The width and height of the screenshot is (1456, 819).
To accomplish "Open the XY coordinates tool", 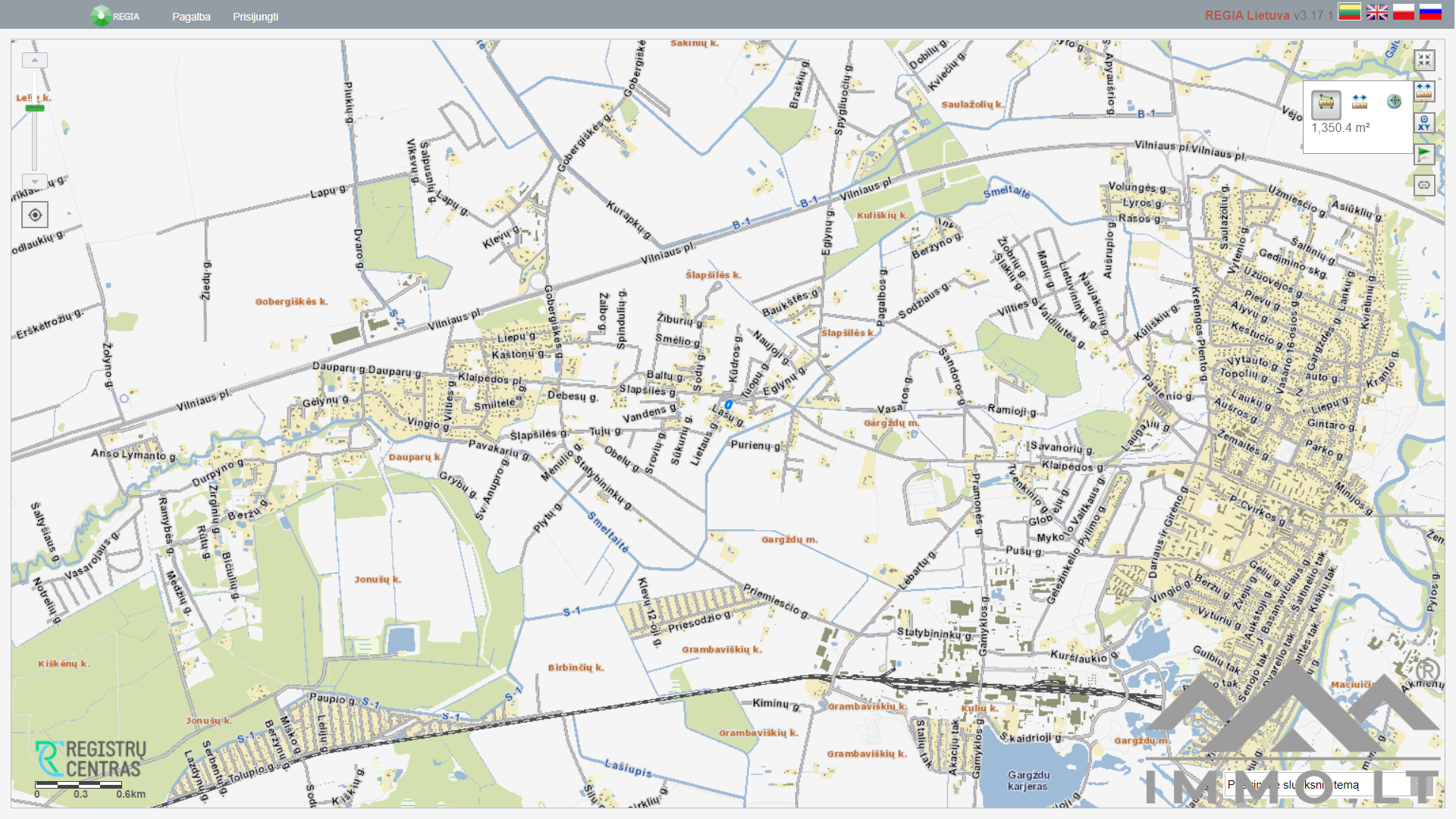I will [x=1424, y=123].
